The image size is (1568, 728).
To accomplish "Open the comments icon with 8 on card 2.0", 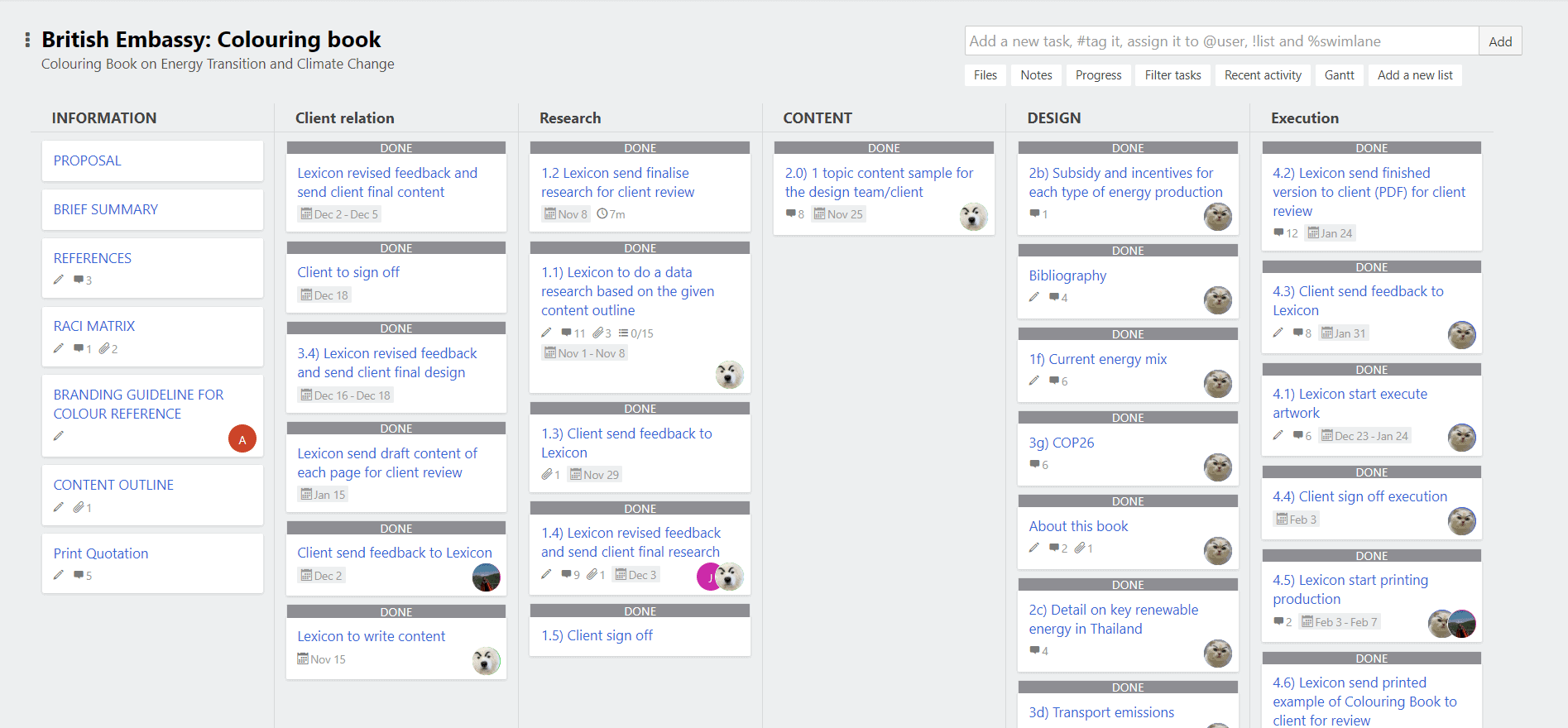I will pos(791,213).
